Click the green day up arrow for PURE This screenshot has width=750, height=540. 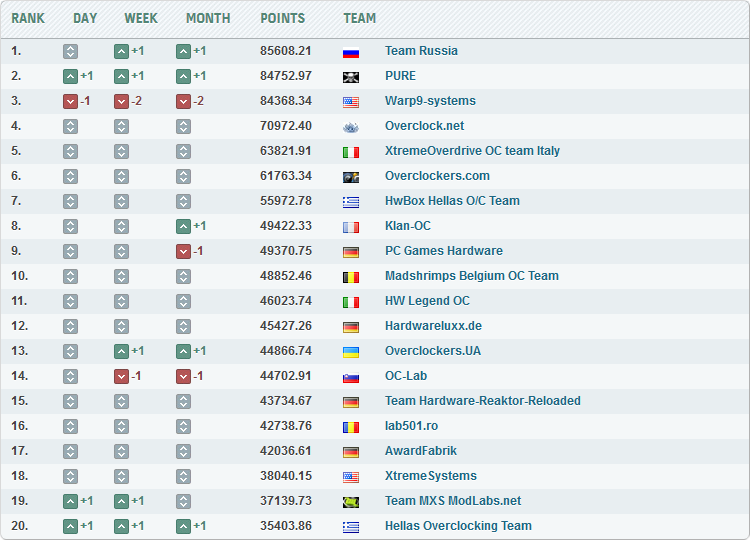click(70, 76)
